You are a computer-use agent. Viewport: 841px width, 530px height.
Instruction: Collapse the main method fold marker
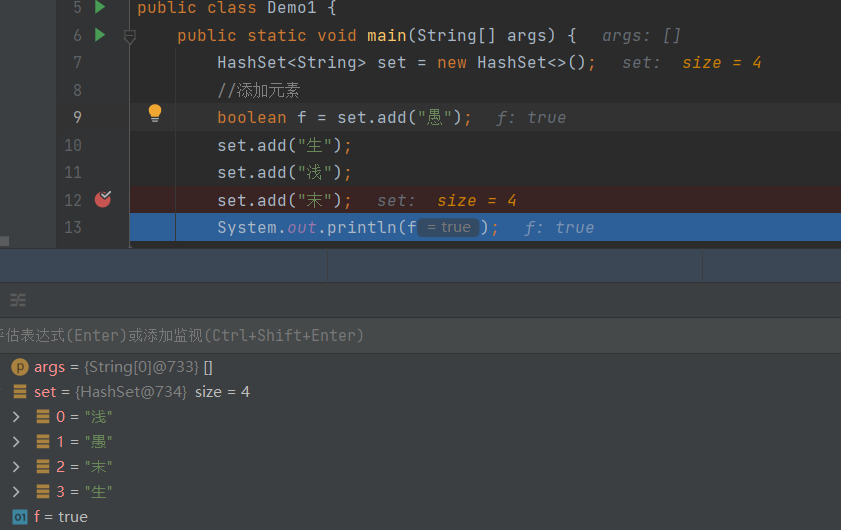129,36
